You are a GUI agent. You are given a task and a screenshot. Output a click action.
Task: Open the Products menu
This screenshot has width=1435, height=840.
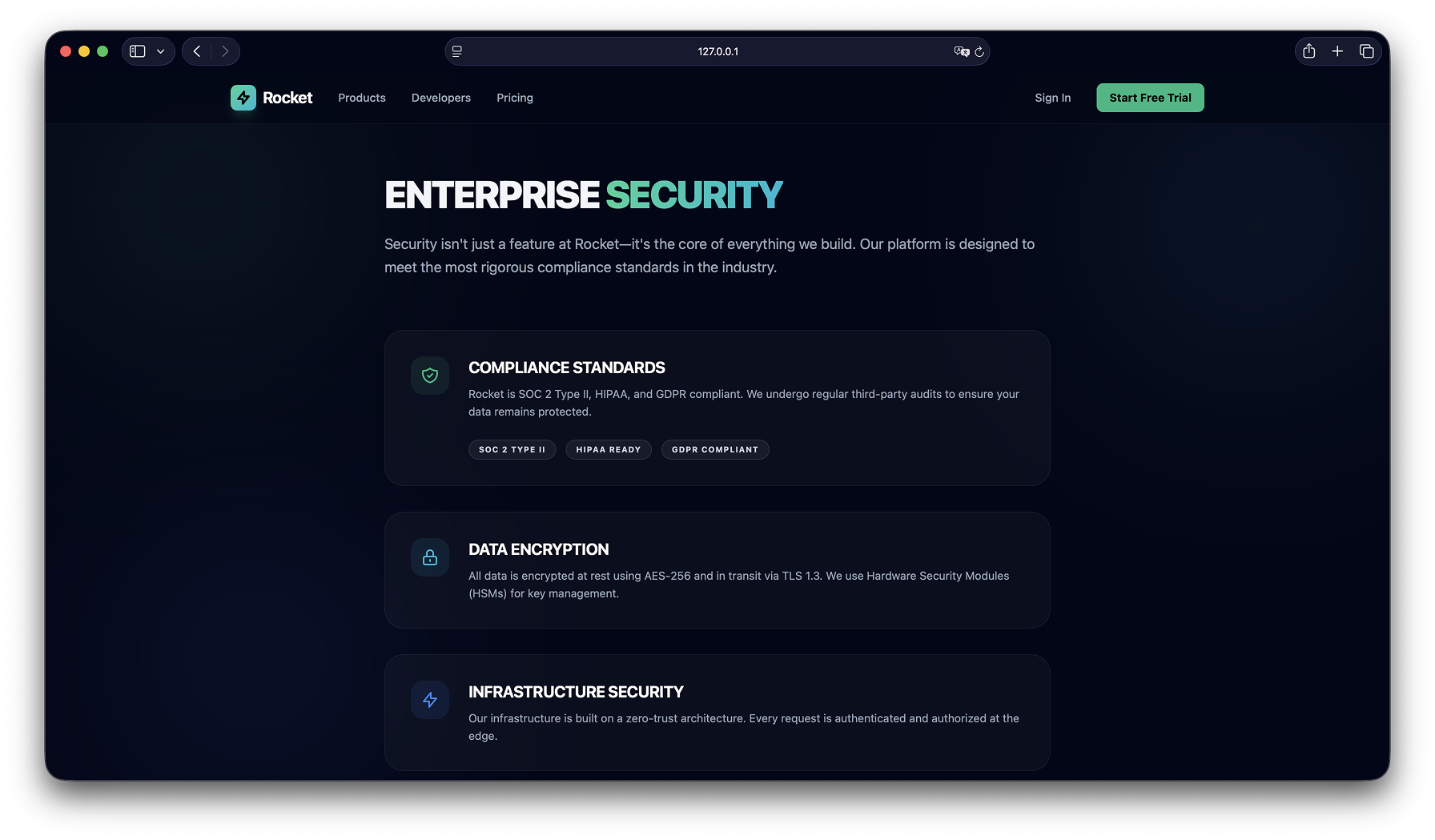(361, 97)
